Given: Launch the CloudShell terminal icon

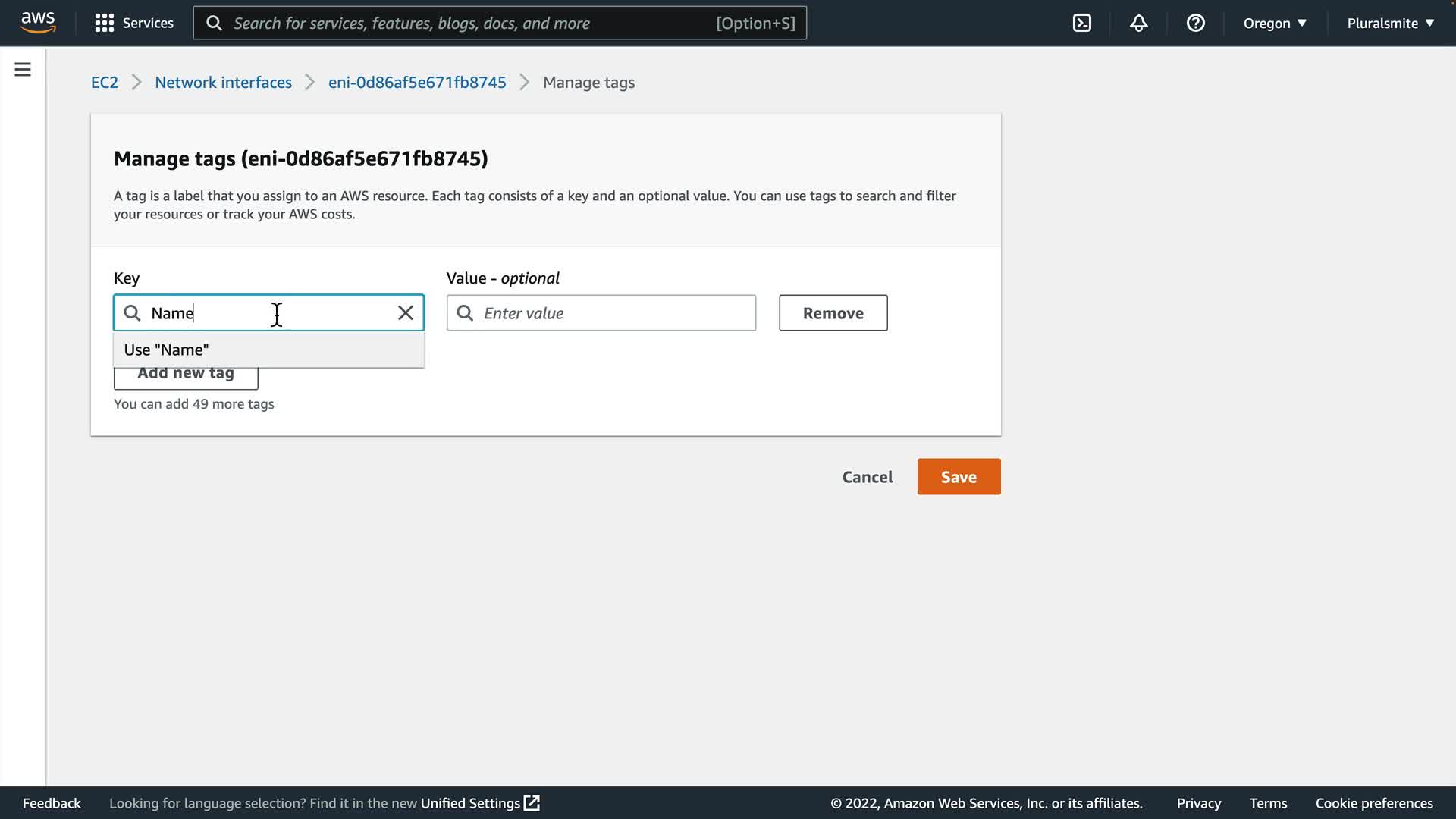Looking at the screenshot, I should pyautogui.click(x=1082, y=23).
